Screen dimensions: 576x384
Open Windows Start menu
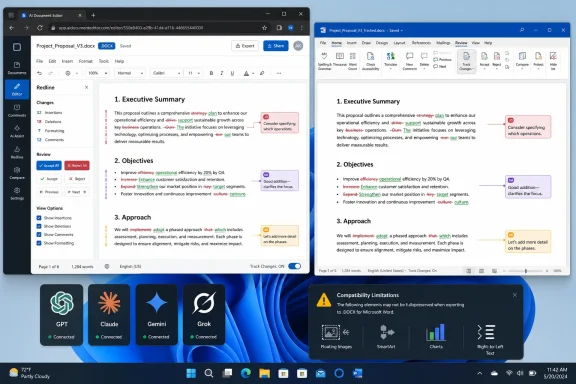click(x=191, y=373)
